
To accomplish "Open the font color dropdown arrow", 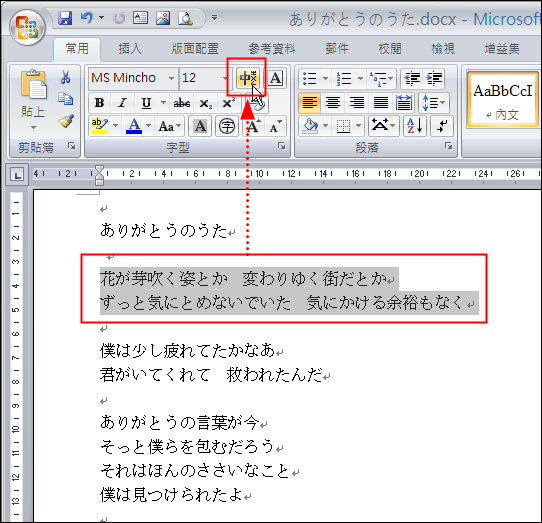I will click(x=149, y=126).
